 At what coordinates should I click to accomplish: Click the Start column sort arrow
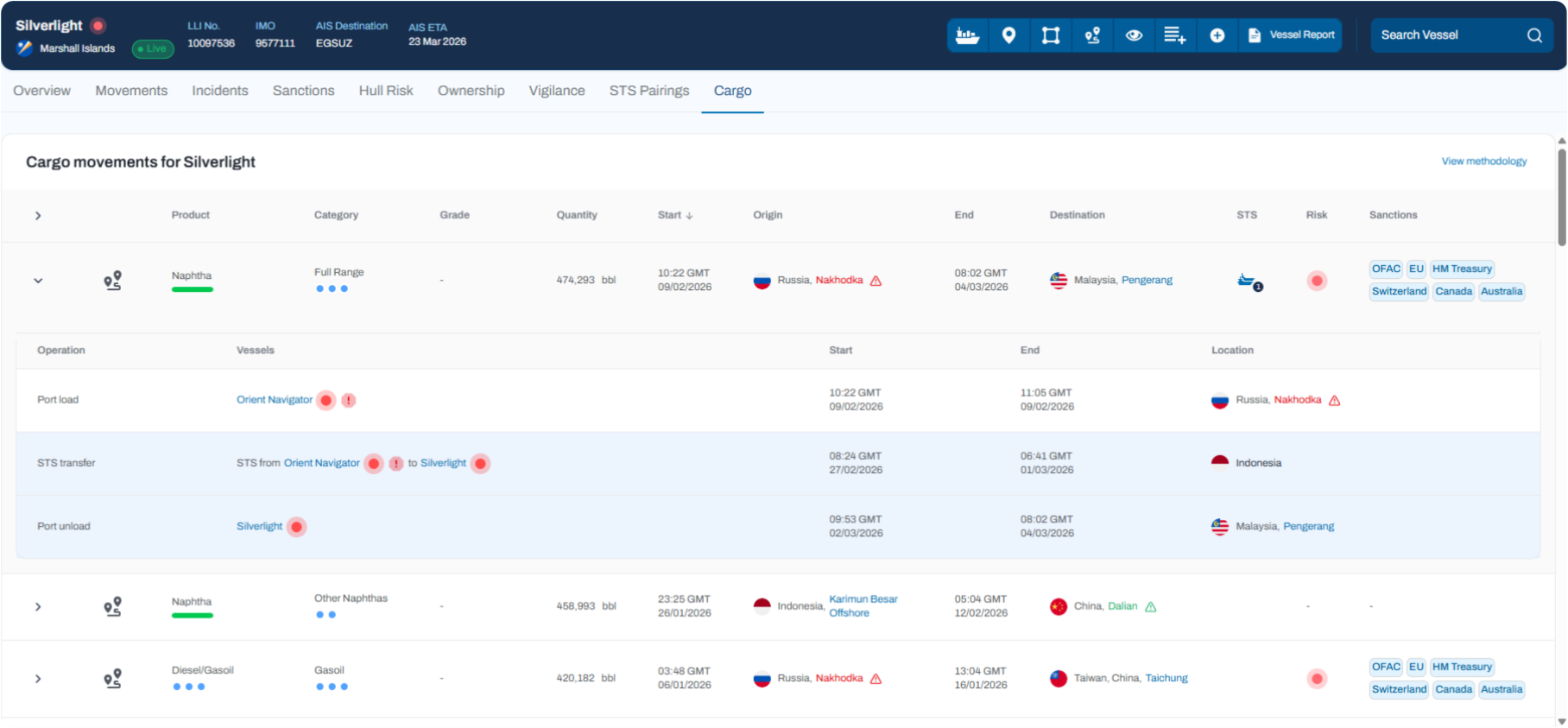click(x=689, y=216)
